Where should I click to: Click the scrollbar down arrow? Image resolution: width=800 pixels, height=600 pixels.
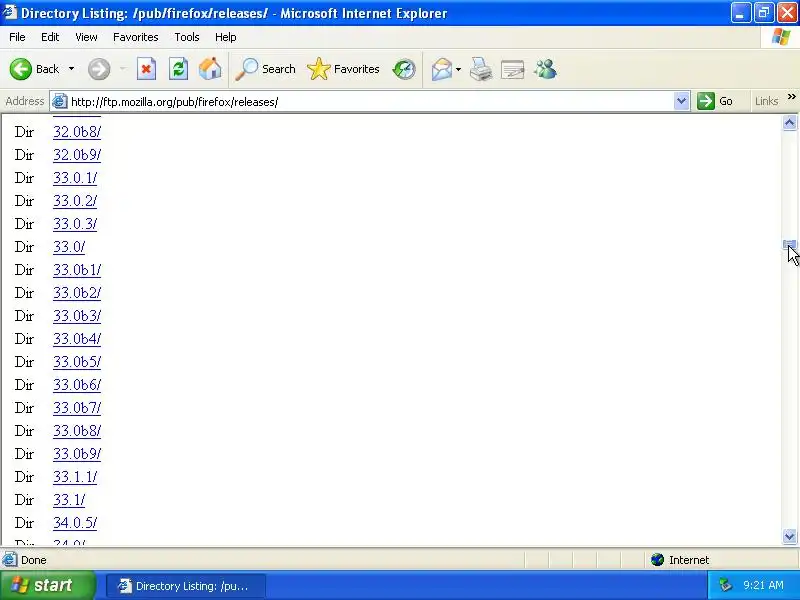pos(789,536)
